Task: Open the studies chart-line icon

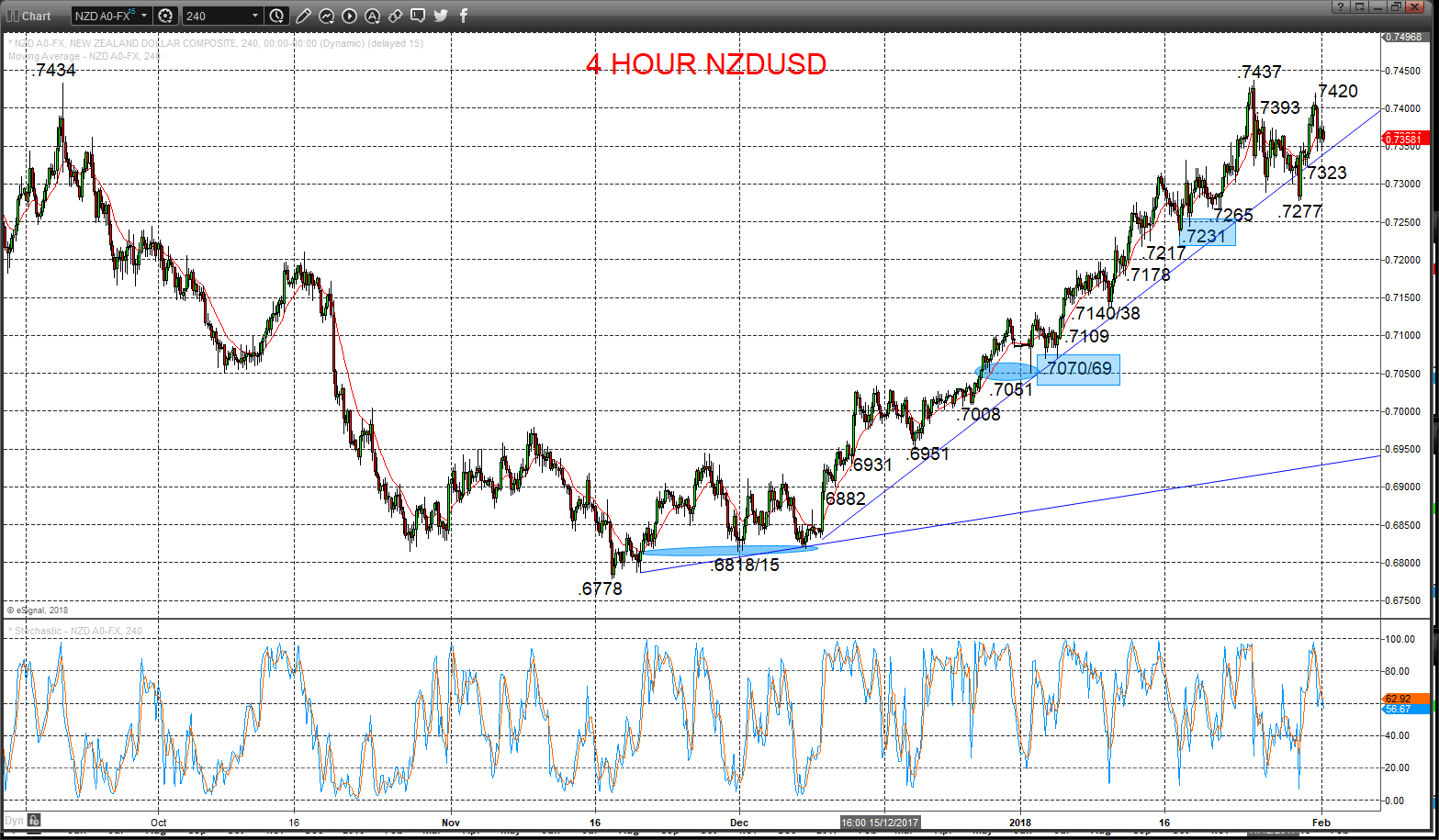Action: point(326,16)
